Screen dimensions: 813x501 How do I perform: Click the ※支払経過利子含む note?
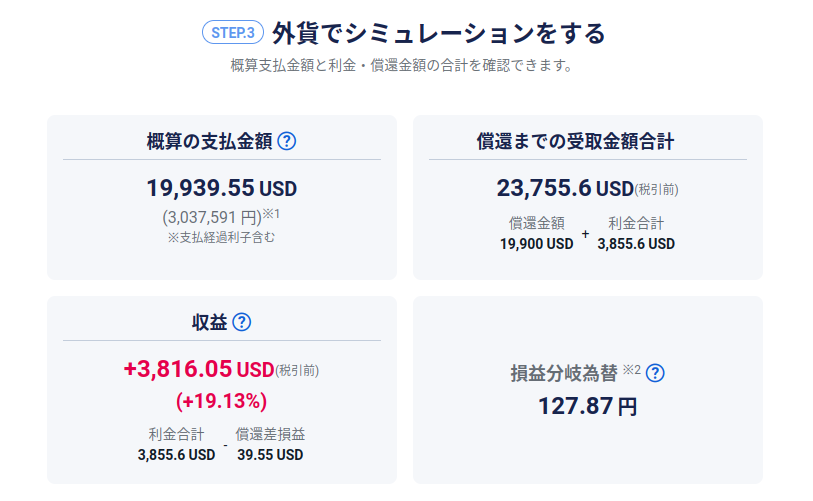tap(221, 237)
